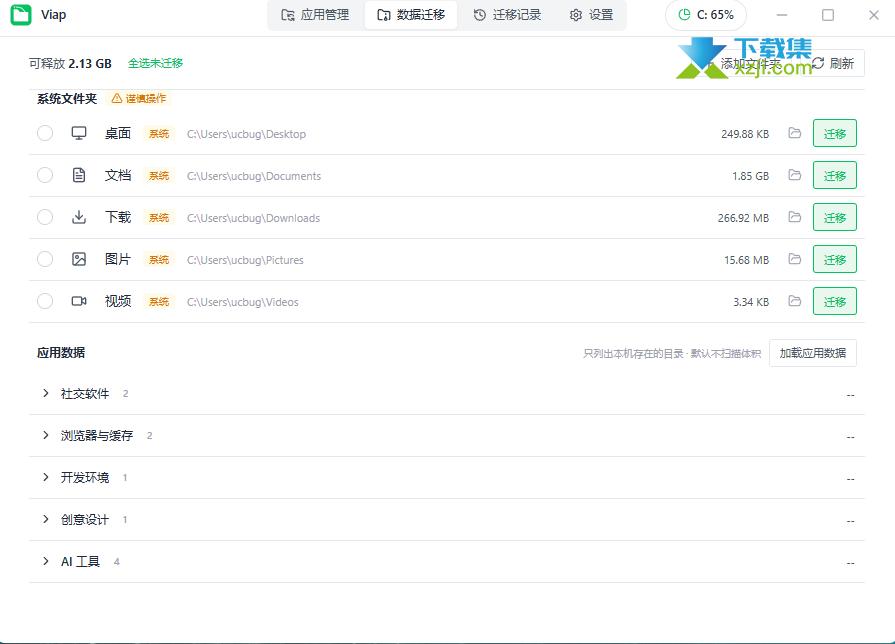The image size is (895, 644).
Task: Open the Downloads folder via its folder icon
Action: (x=795, y=217)
